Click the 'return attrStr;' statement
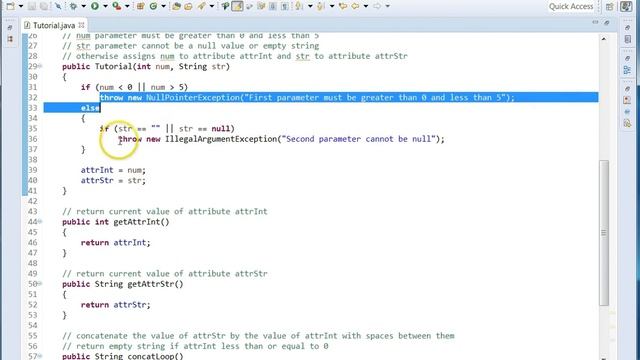This screenshot has height=360, width=640. pyautogui.click(x=116, y=304)
